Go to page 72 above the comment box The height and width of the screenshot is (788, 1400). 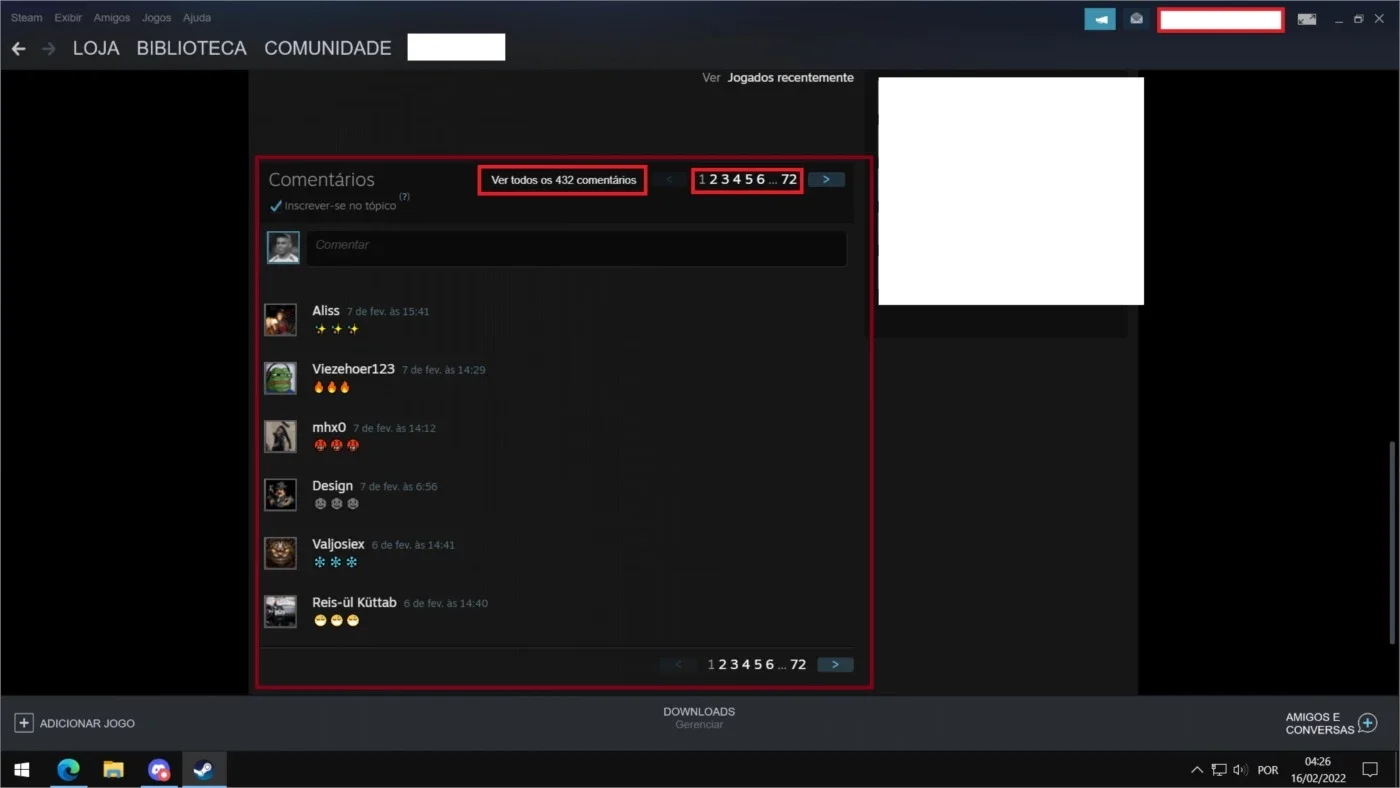(x=789, y=180)
